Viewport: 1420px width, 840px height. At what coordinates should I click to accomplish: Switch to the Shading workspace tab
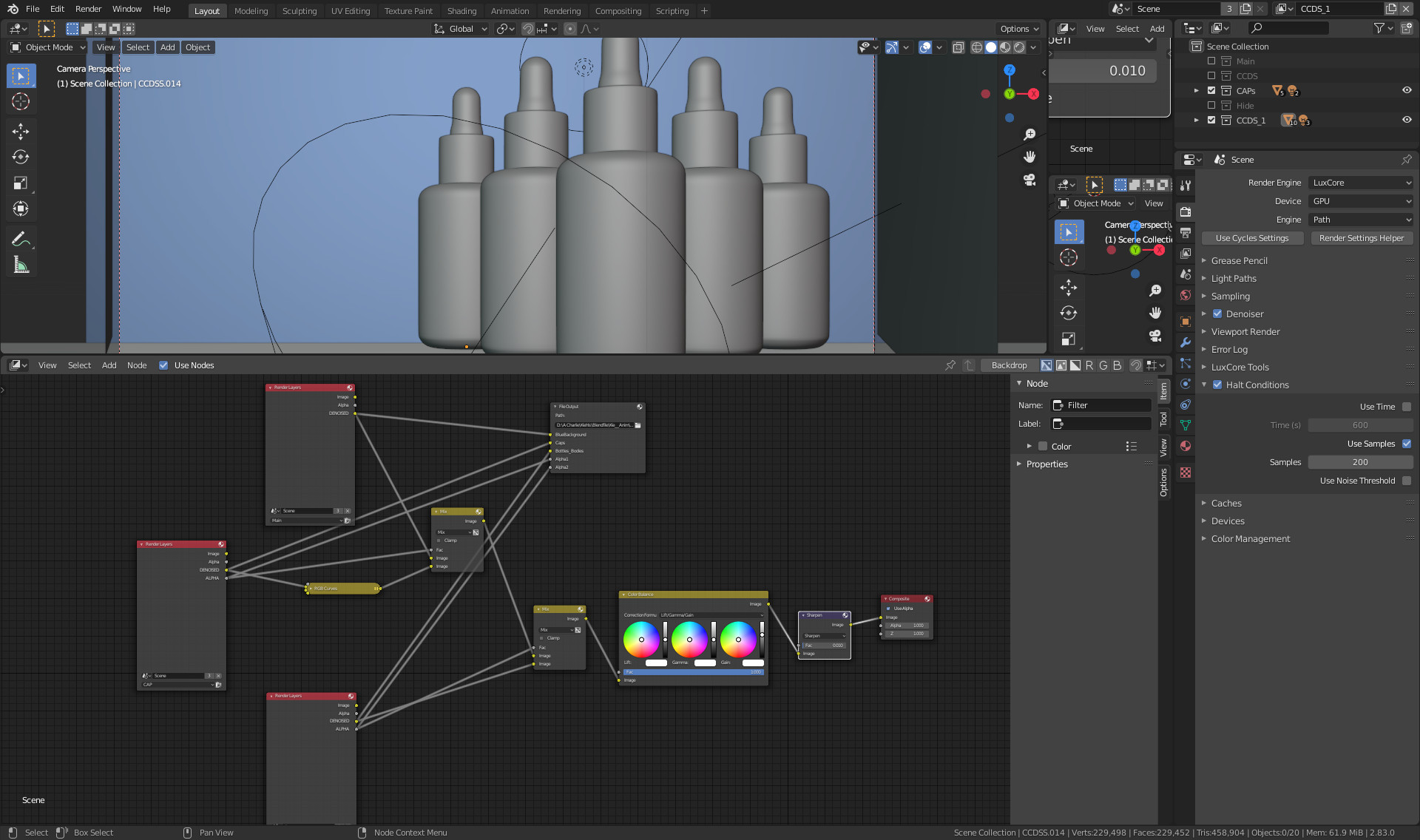point(461,10)
